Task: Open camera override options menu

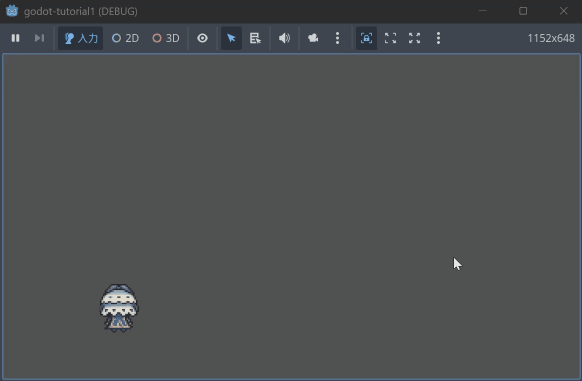Action: click(337, 38)
